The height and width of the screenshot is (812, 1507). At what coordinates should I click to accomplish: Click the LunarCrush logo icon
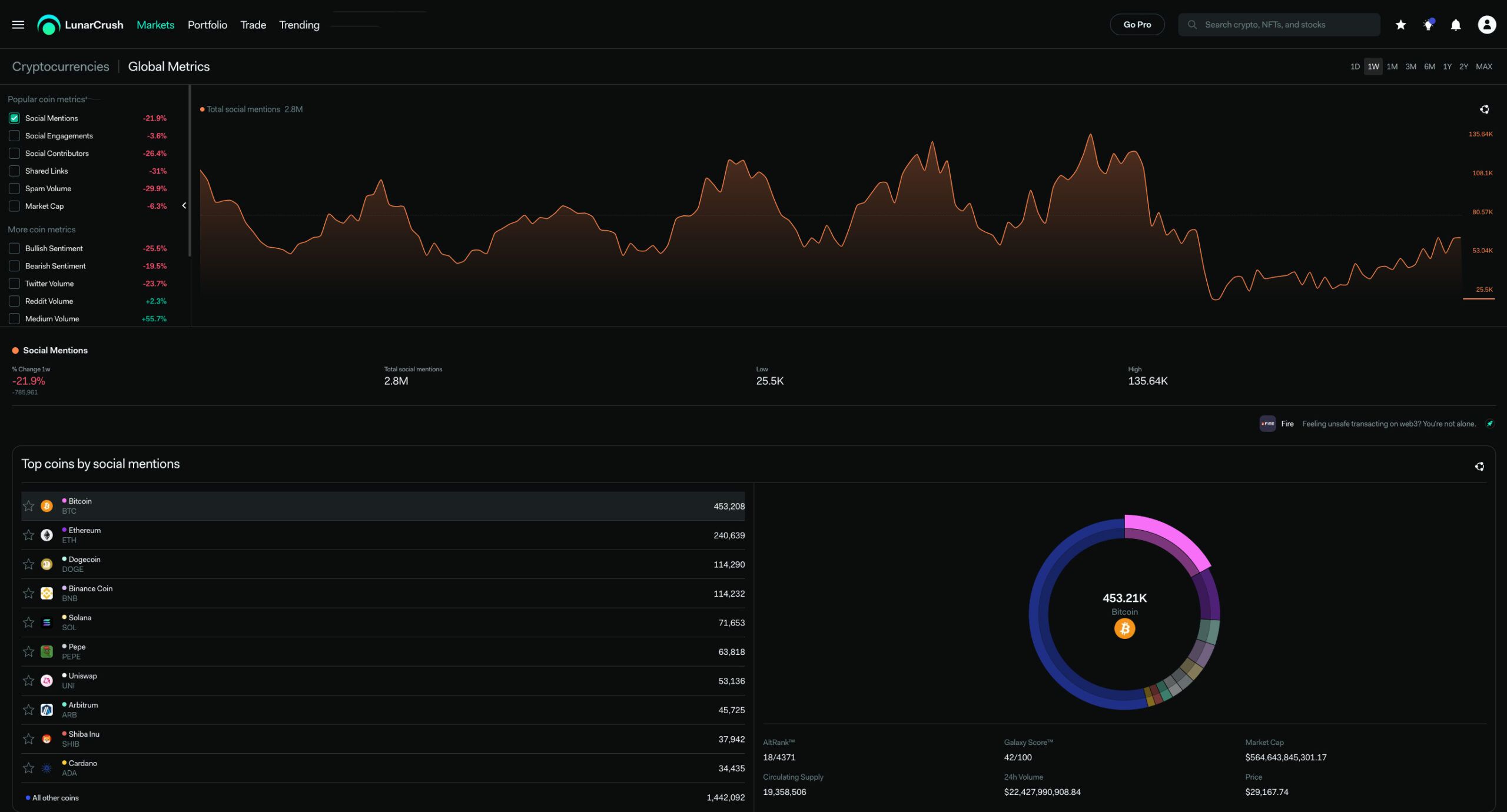pyautogui.click(x=48, y=25)
